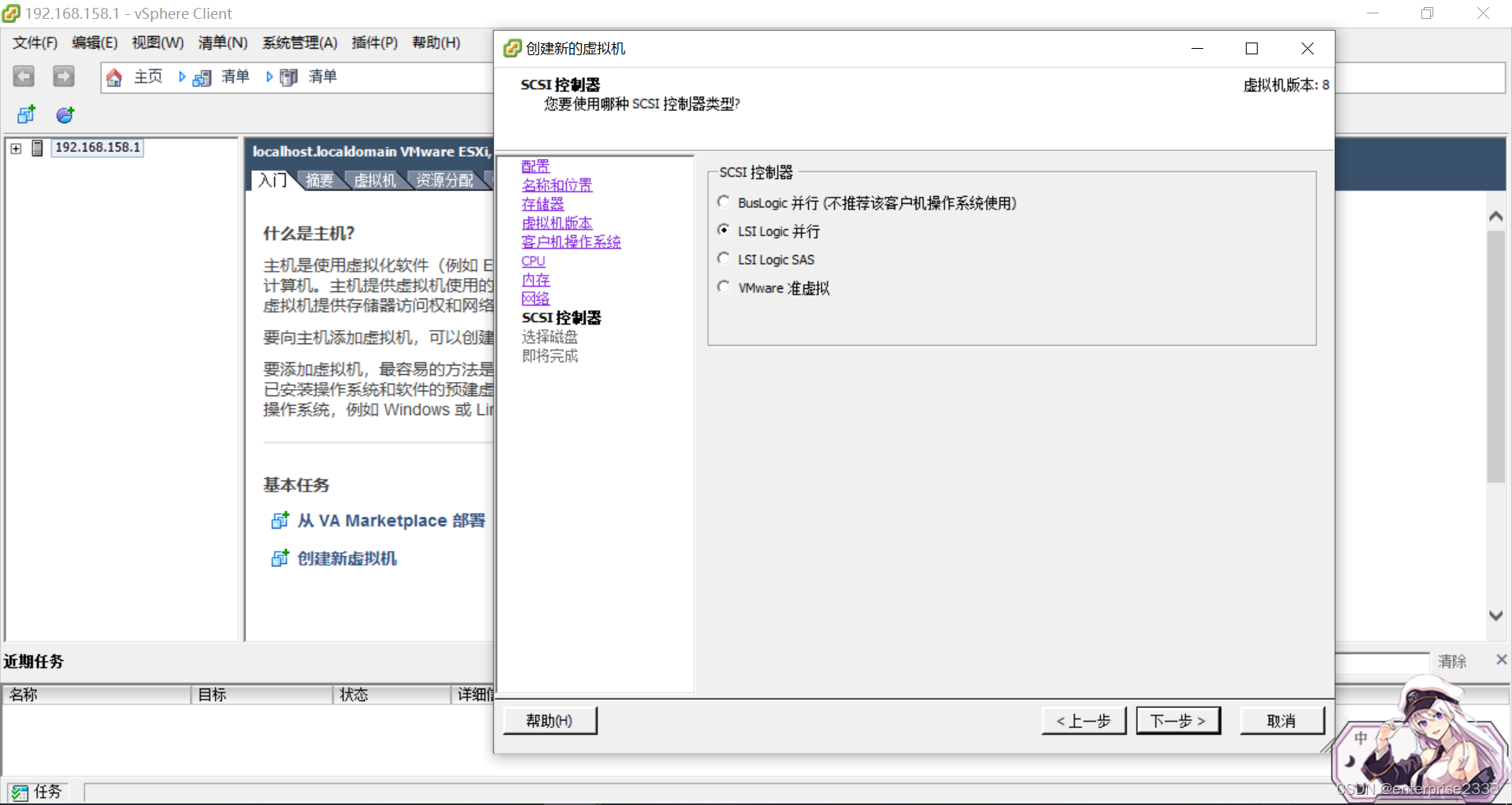The width and height of the screenshot is (1512, 805).
Task: Switch to the 资源分配 tab
Action: point(445,180)
